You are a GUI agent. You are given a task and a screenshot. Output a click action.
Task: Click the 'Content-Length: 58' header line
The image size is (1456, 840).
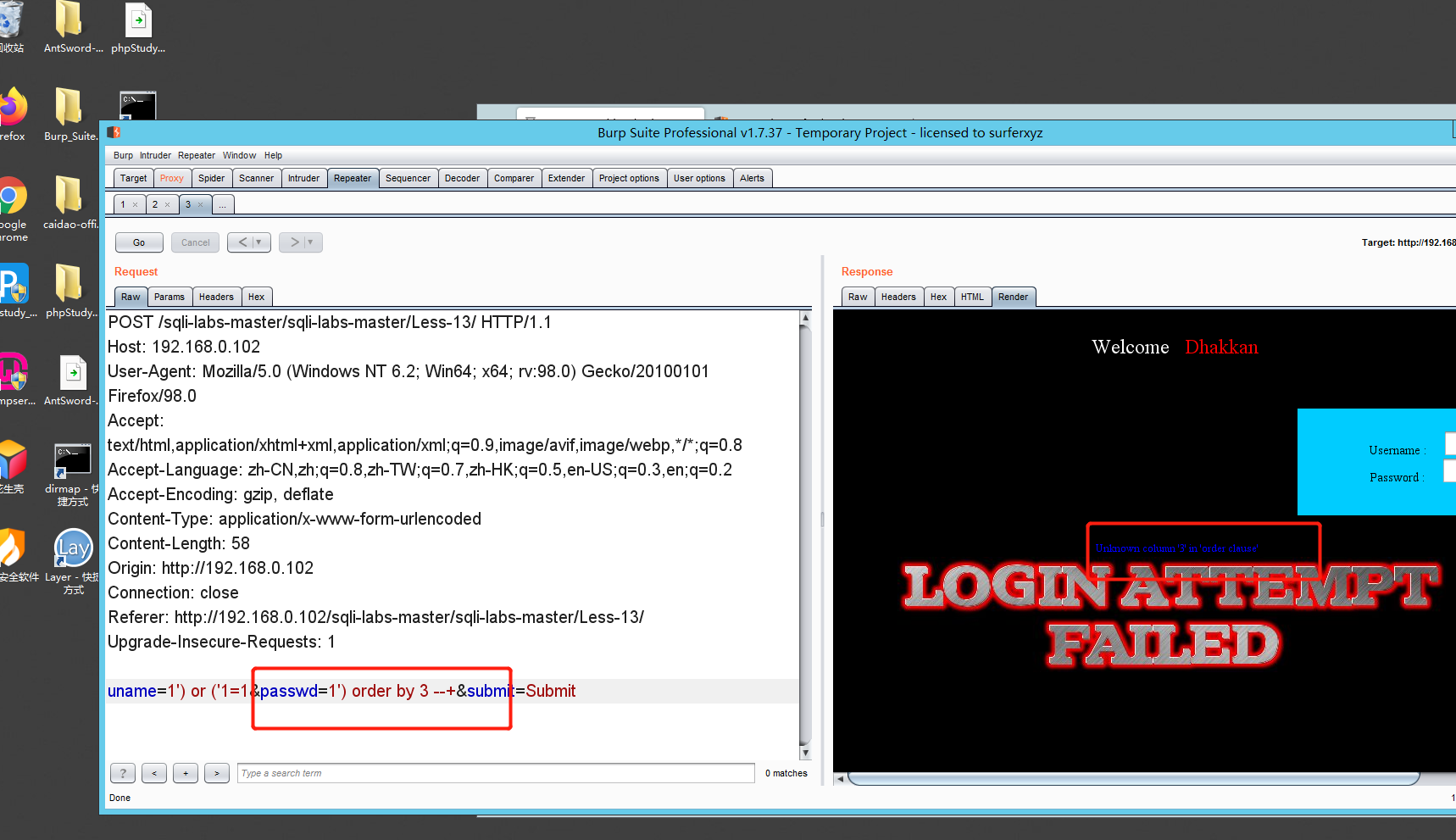point(179,543)
